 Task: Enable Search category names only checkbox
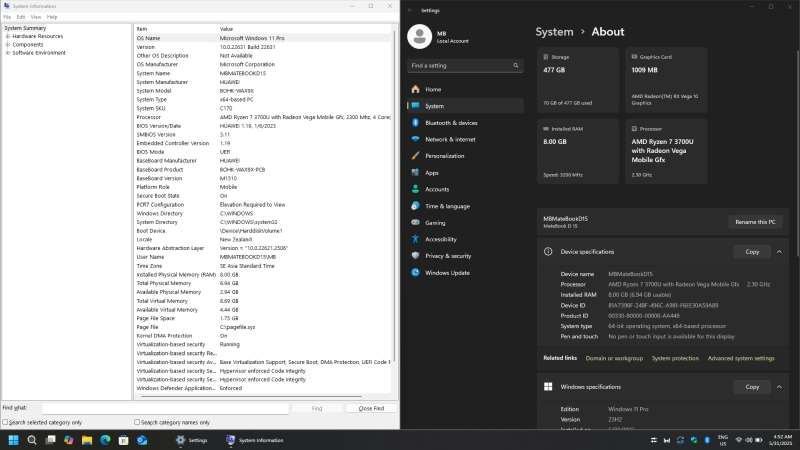(x=137, y=422)
